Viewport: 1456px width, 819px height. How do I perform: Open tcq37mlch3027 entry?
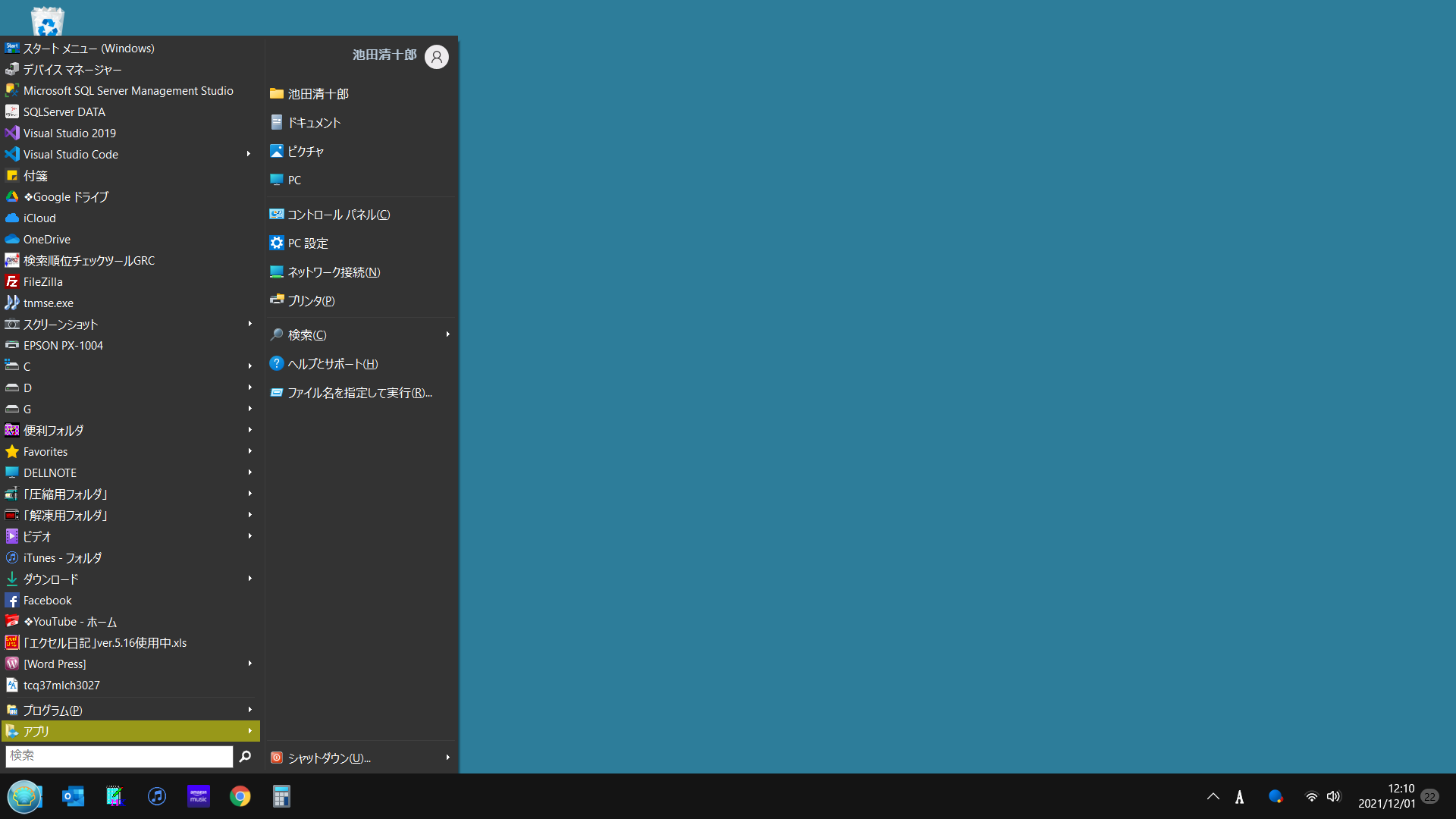[x=130, y=685]
